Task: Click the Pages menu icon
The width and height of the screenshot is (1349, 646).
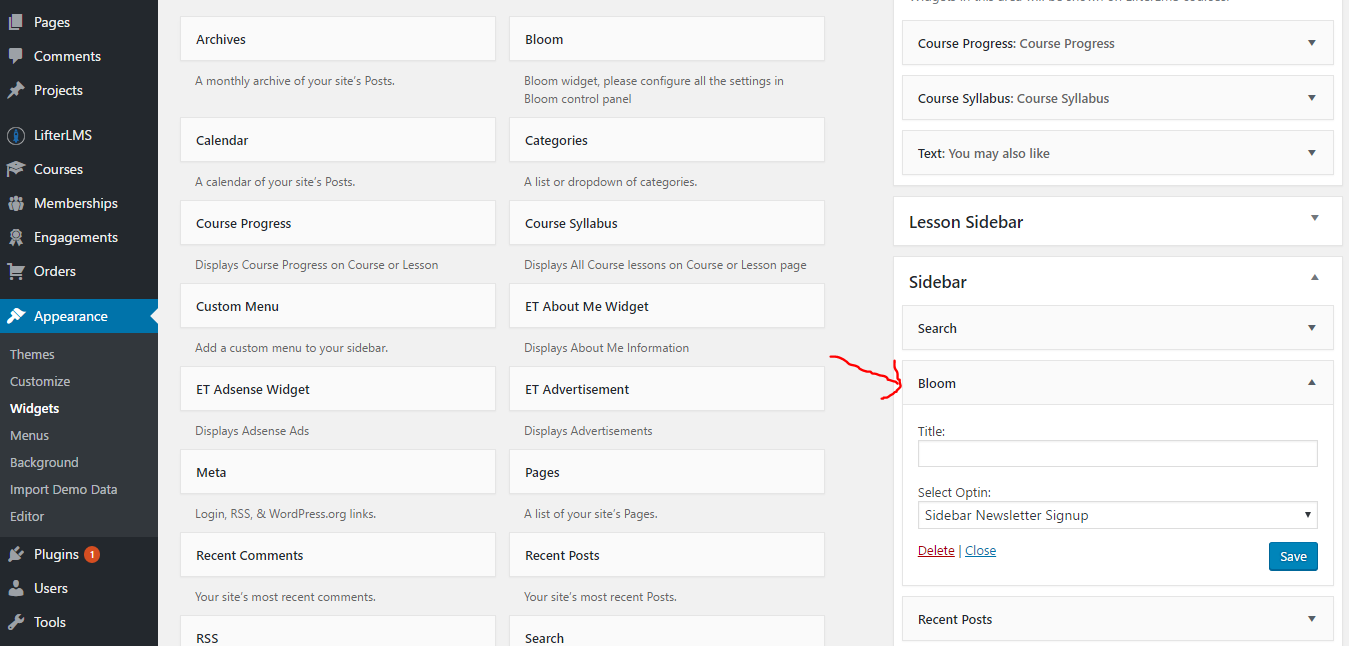Action: click(16, 22)
